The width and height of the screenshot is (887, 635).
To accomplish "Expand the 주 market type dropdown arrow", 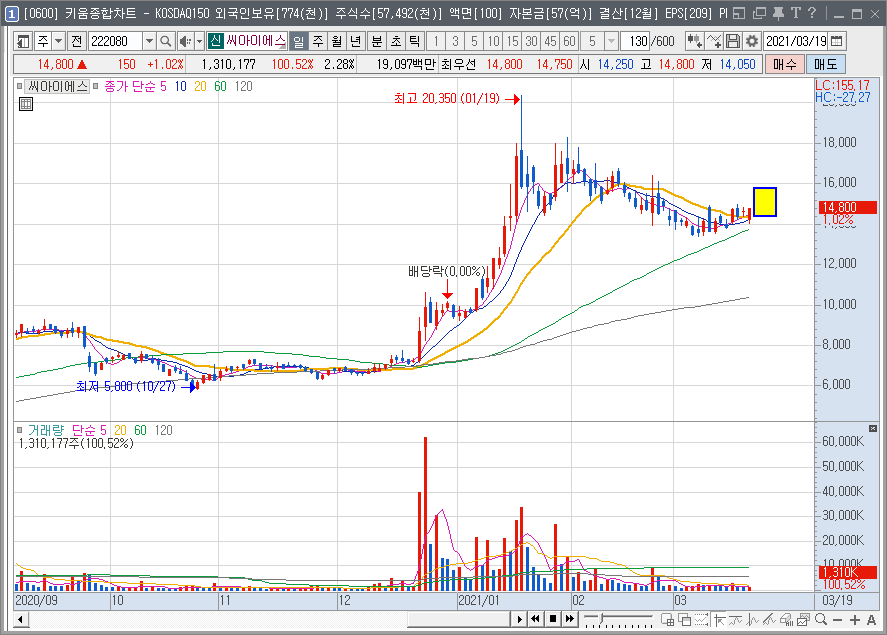I will click(x=59, y=41).
